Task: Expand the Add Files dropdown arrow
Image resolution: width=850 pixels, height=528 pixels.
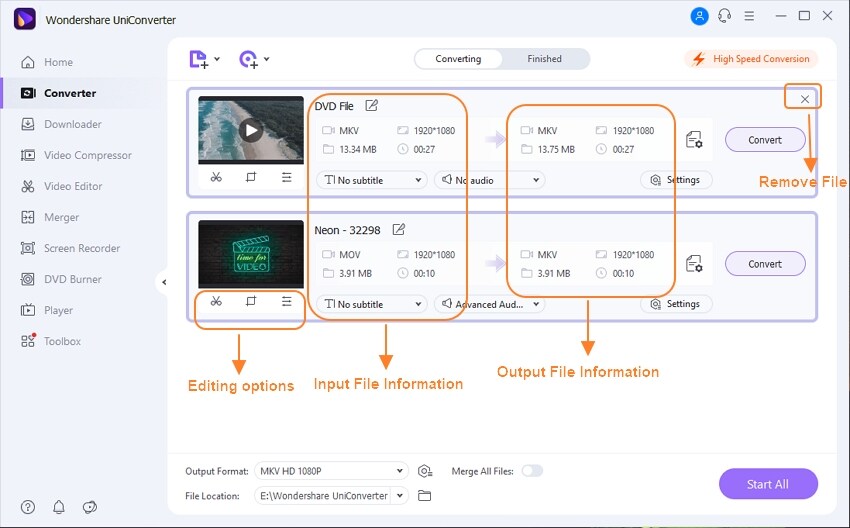Action: 217,59
